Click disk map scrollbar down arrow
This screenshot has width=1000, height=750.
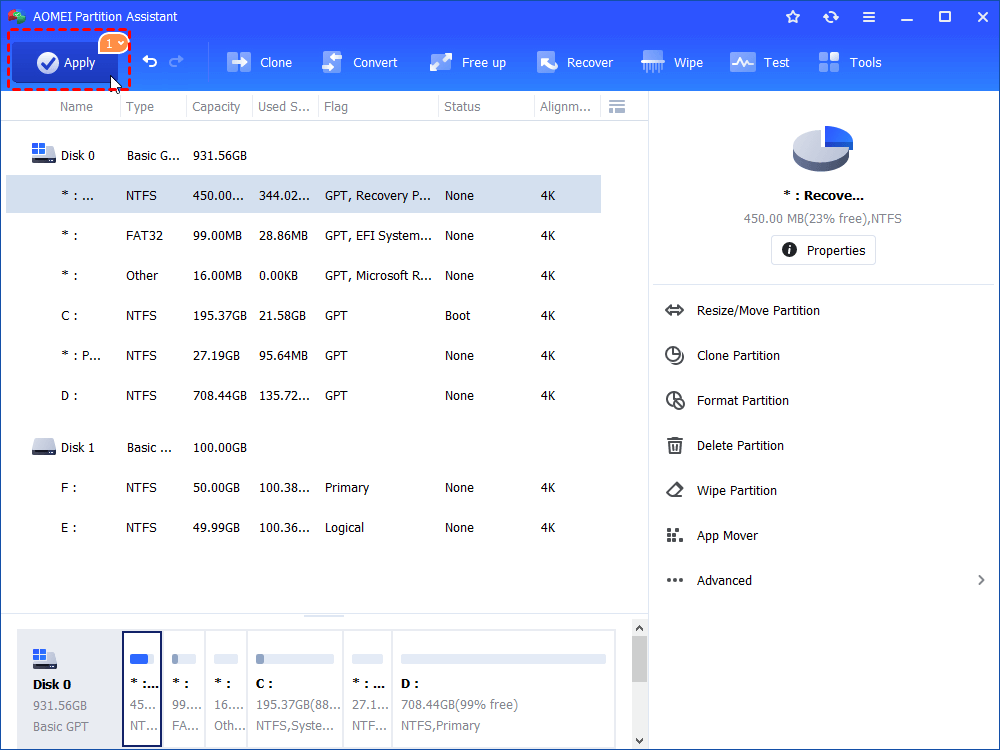tap(639, 740)
